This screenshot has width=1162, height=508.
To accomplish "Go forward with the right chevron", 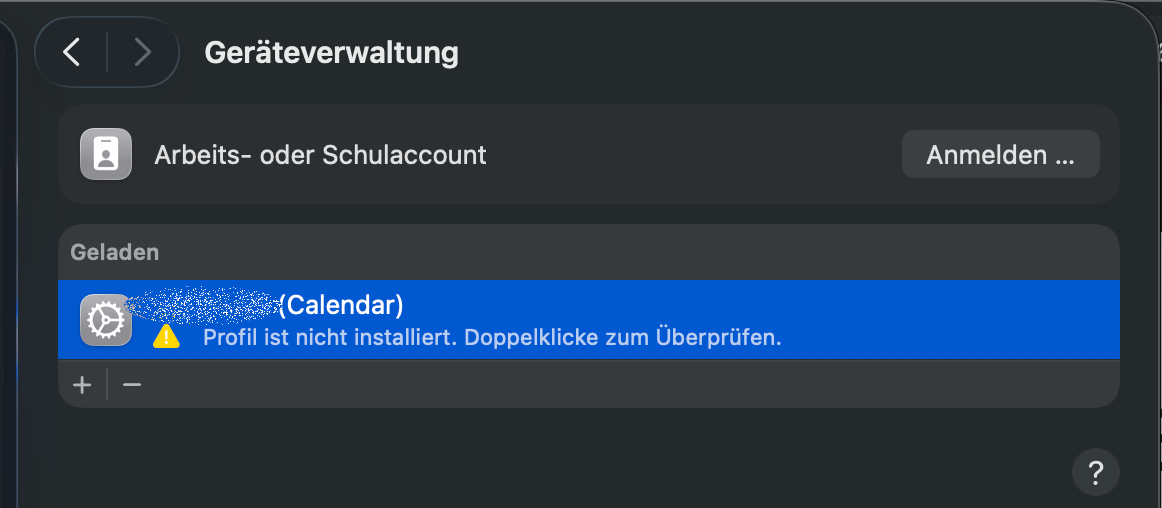I will pyautogui.click(x=142, y=52).
